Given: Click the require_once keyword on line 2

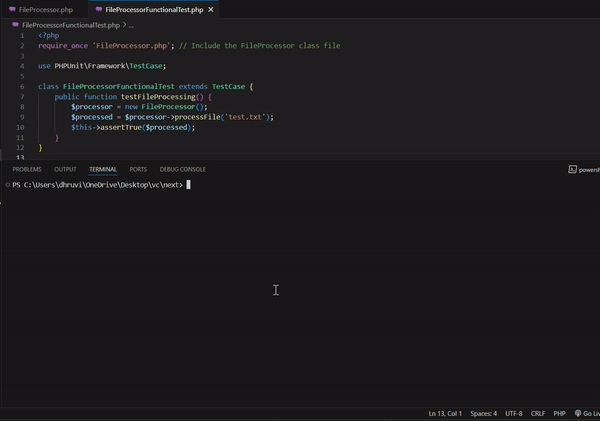Looking at the screenshot, I should tap(63, 46).
